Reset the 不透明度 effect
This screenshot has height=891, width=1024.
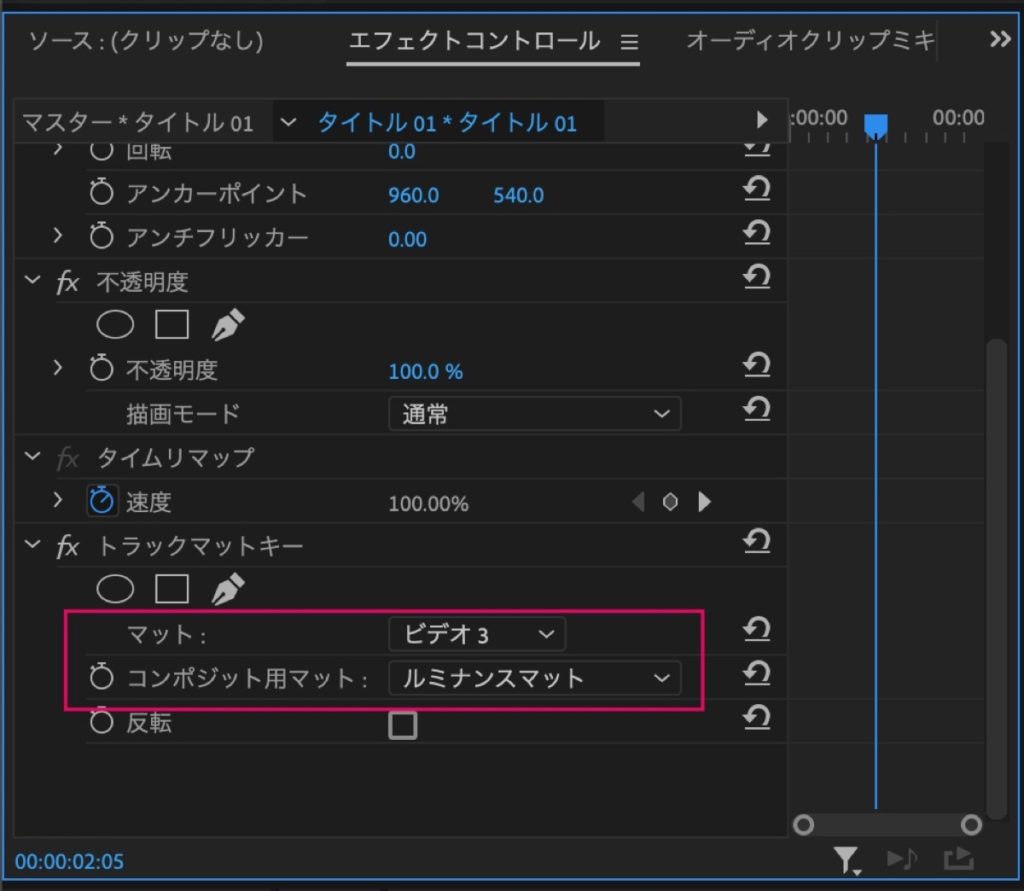[x=757, y=277]
